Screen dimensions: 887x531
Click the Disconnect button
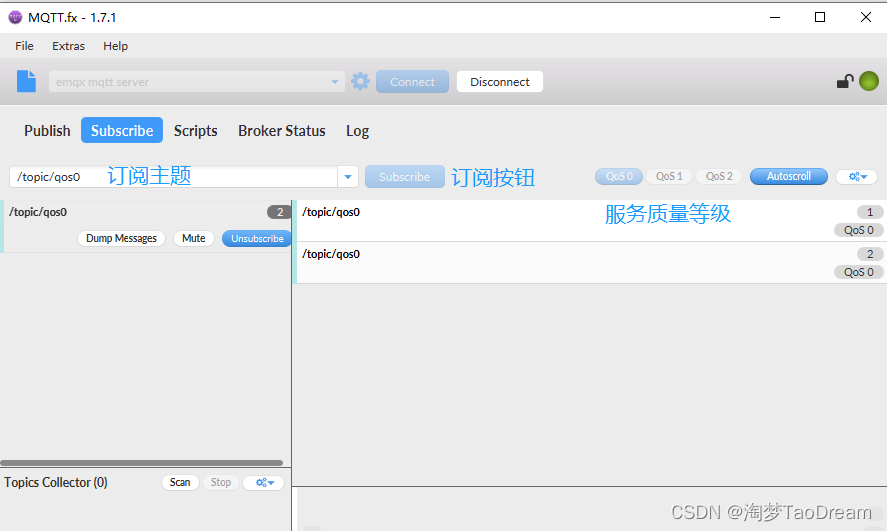tap(500, 82)
